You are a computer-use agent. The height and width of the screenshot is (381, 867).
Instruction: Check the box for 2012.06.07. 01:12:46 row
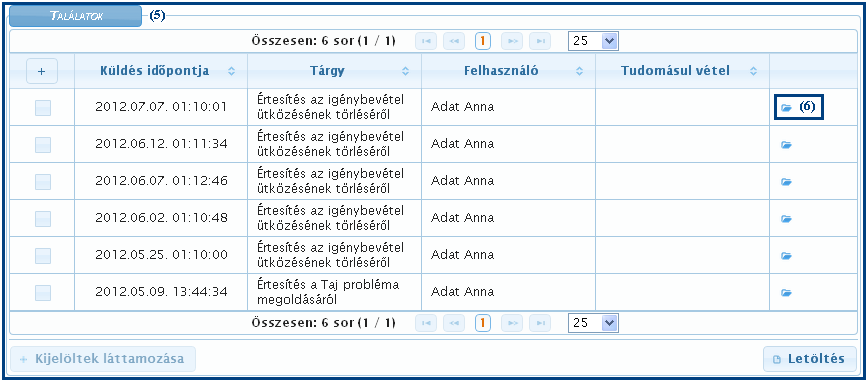point(43,182)
